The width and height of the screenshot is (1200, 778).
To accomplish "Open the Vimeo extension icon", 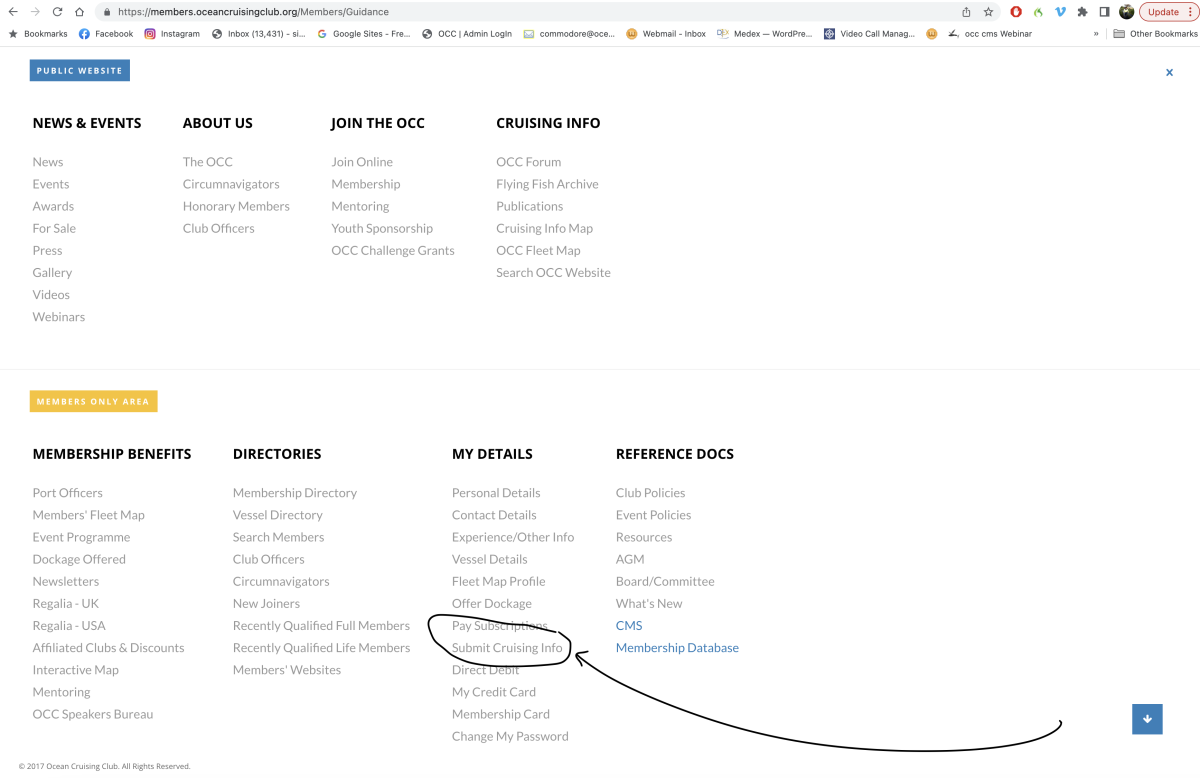I will pyautogui.click(x=1060, y=12).
